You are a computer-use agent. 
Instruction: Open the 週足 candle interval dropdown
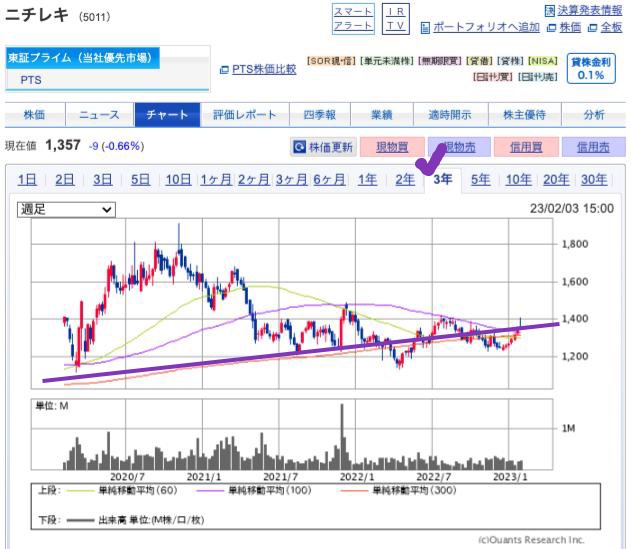(66, 210)
